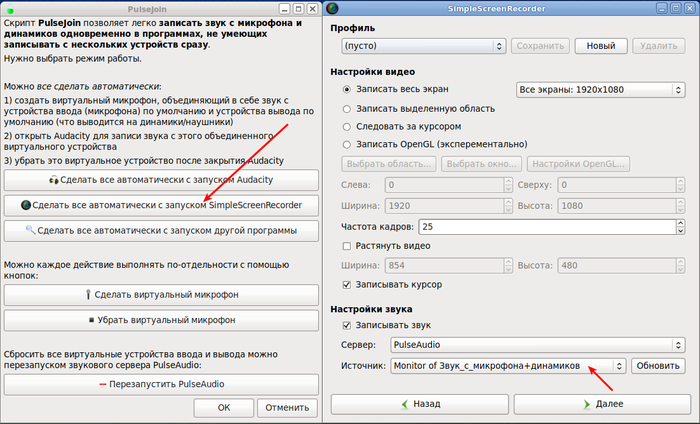
Task: Click the green right arrow icon on Далее
Action: [x=587, y=404]
